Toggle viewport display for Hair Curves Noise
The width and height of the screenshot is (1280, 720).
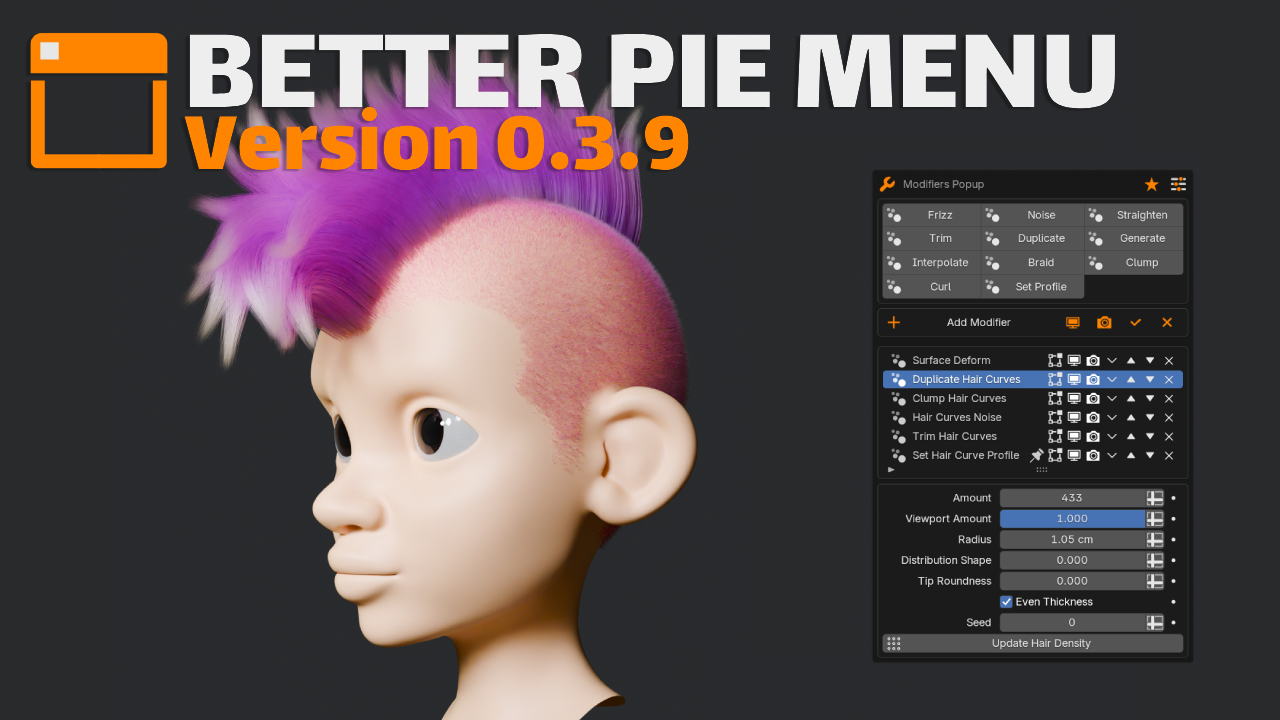coord(1074,418)
